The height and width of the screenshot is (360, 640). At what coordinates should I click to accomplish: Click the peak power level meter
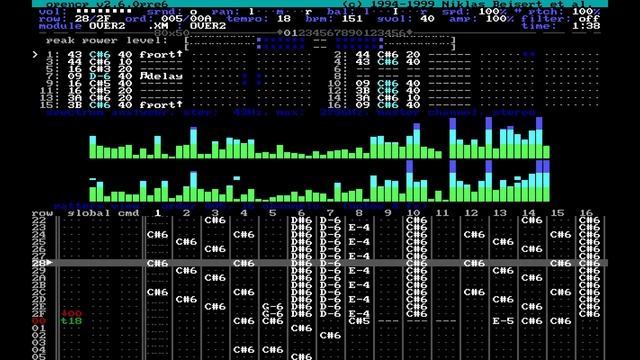320,44
